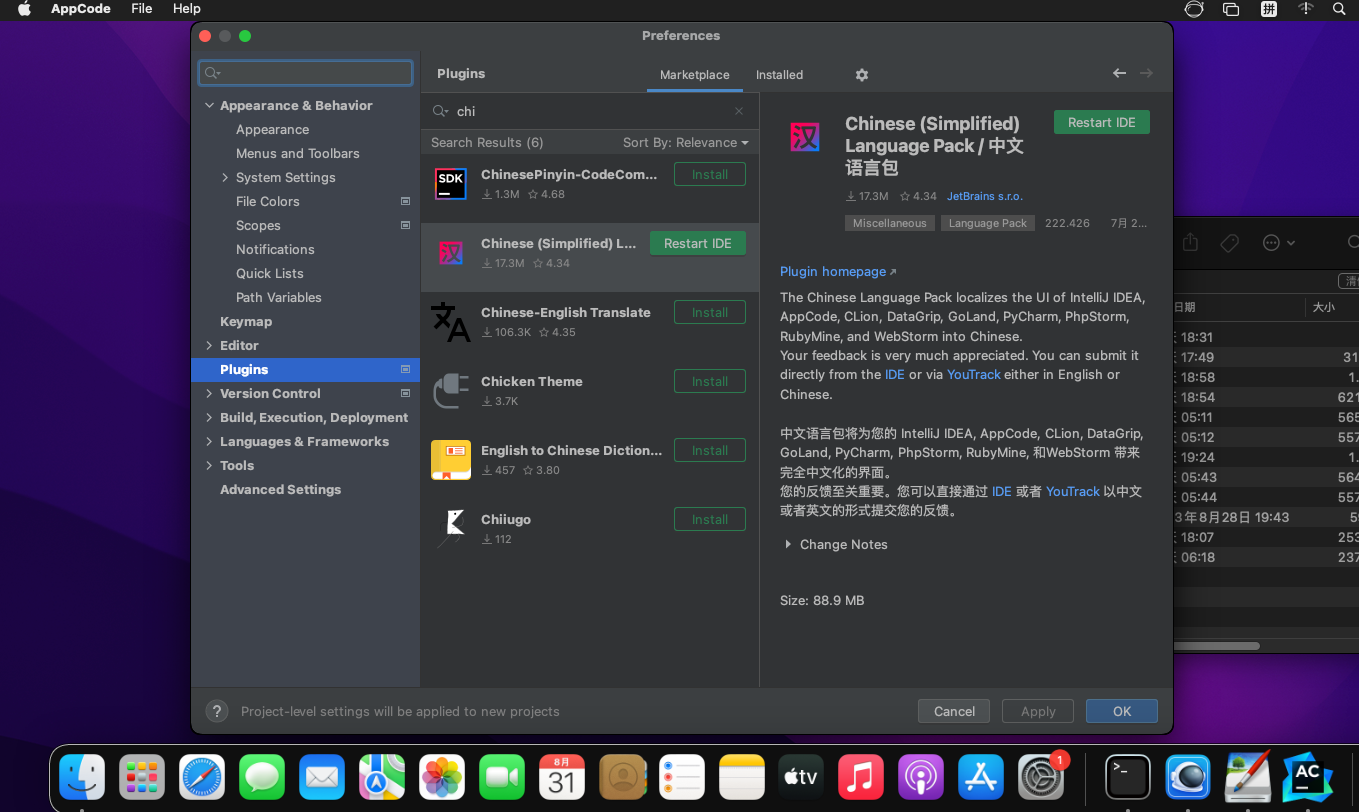This screenshot has width=1359, height=812.
Task: Install the Chinese-English Translate plugin
Action: point(709,312)
